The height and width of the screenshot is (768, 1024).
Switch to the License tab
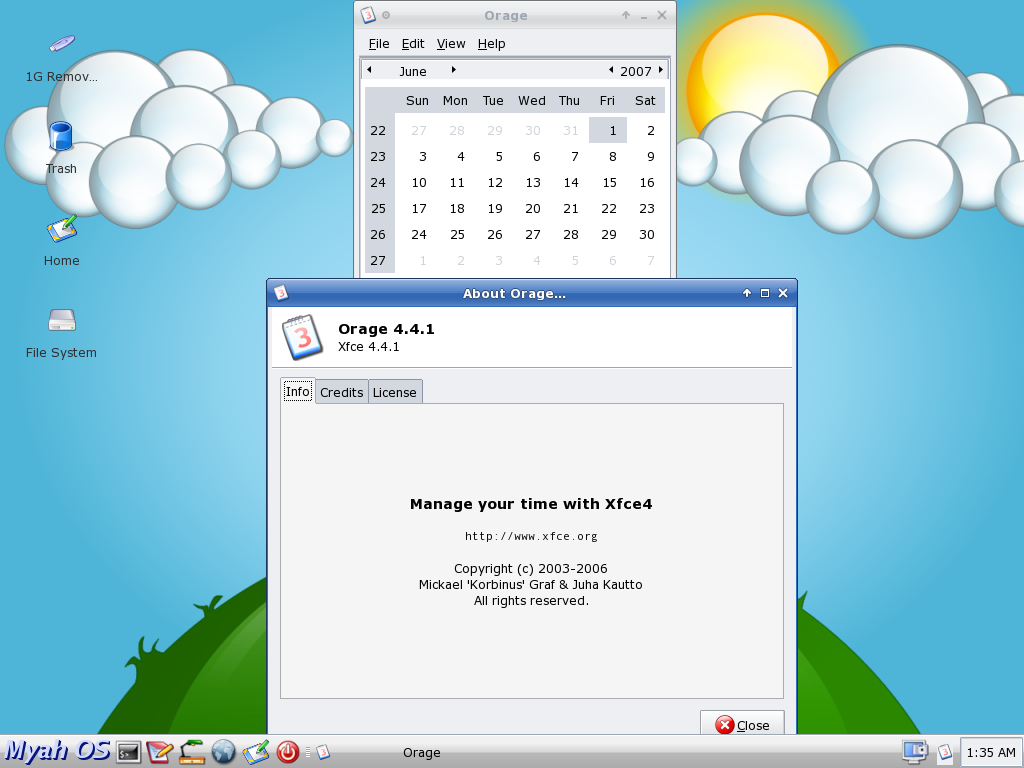pyautogui.click(x=394, y=392)
